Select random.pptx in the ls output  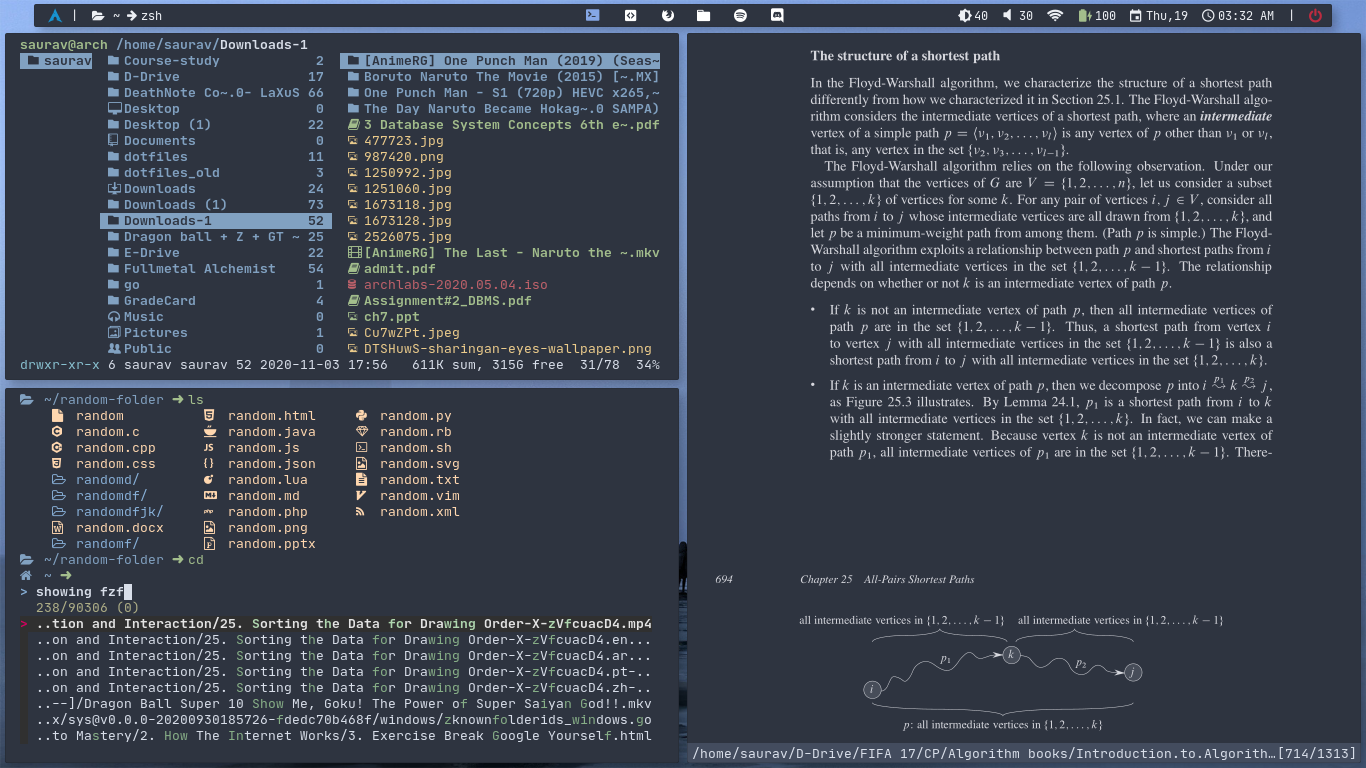[272, 544]
